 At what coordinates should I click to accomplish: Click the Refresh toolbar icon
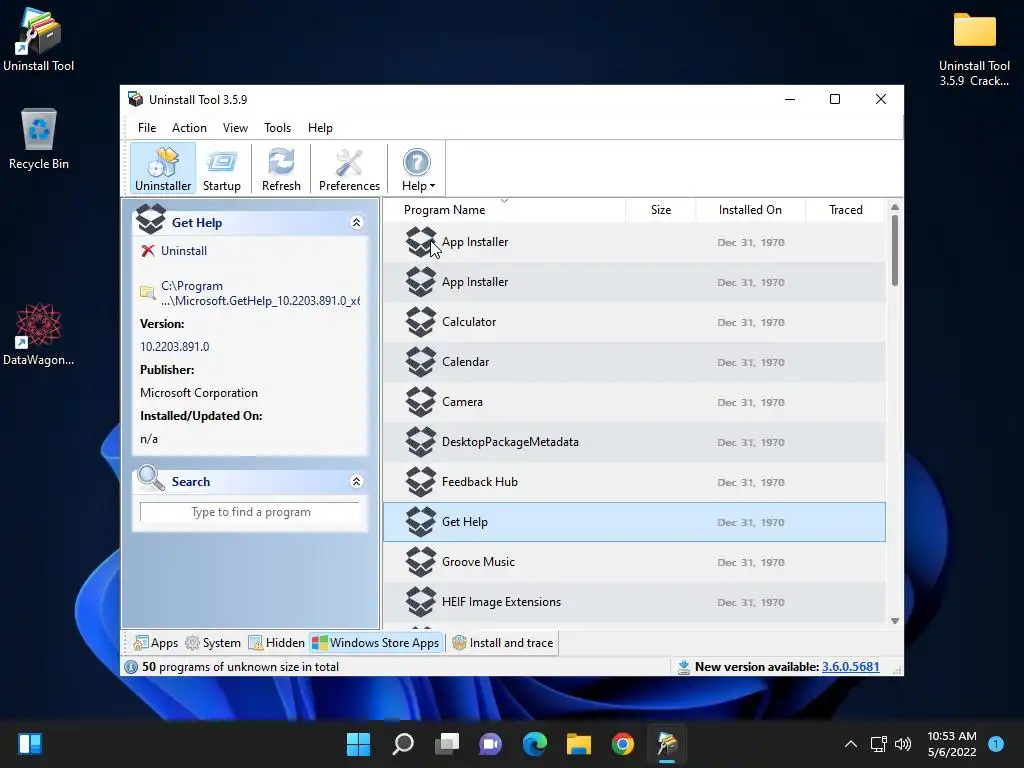tap(281, 168)
